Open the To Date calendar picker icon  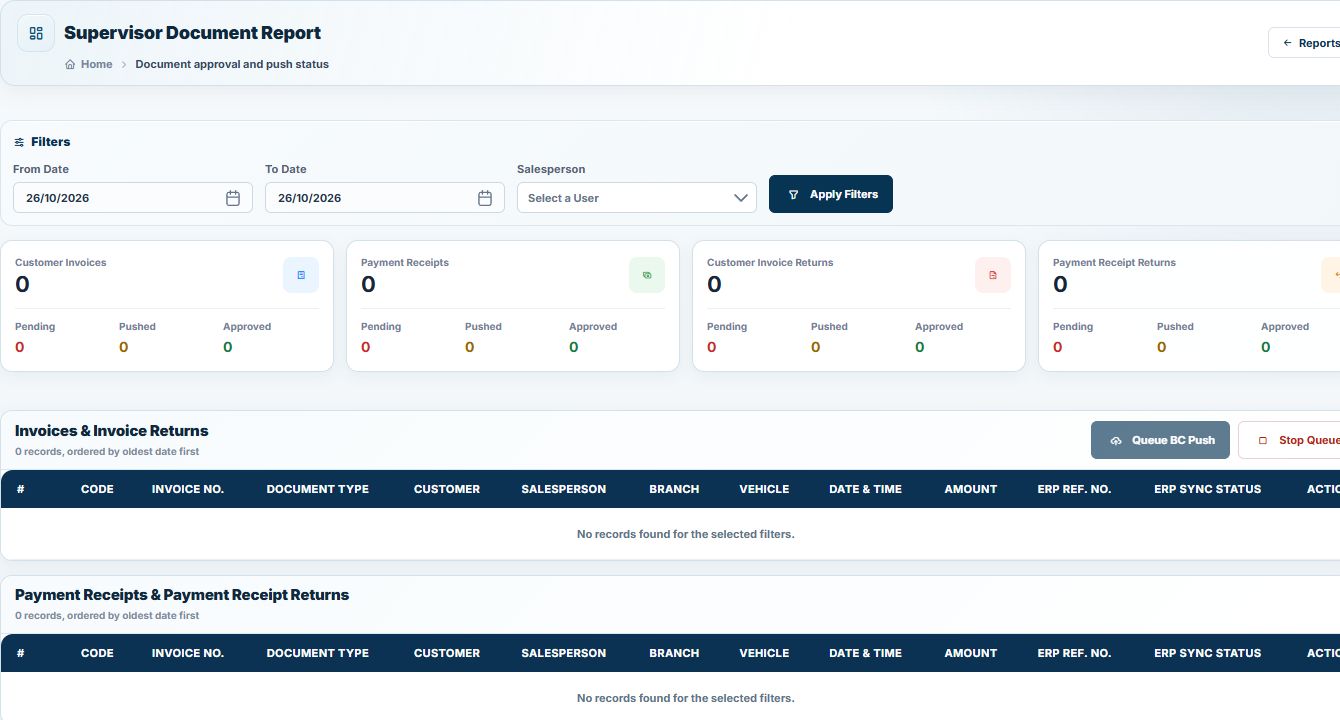click(x=485, y=198)
